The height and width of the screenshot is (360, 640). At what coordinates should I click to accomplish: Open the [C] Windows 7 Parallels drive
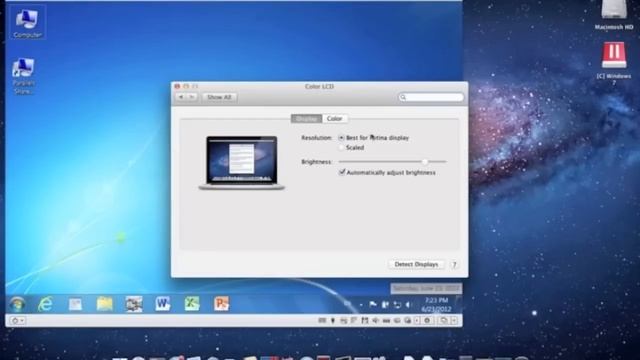613,63
